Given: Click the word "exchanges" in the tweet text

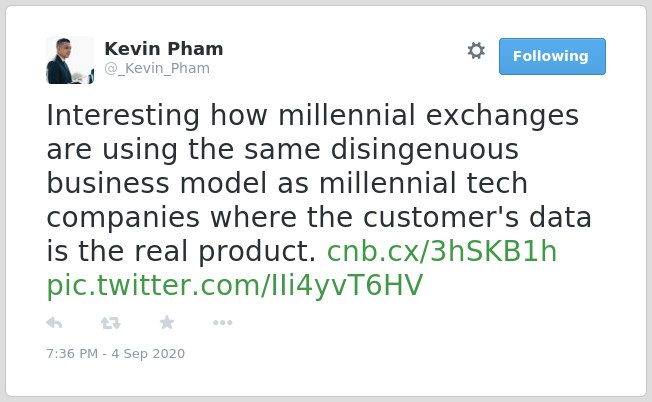Looking at the screenshot, I should click(502, 116).
